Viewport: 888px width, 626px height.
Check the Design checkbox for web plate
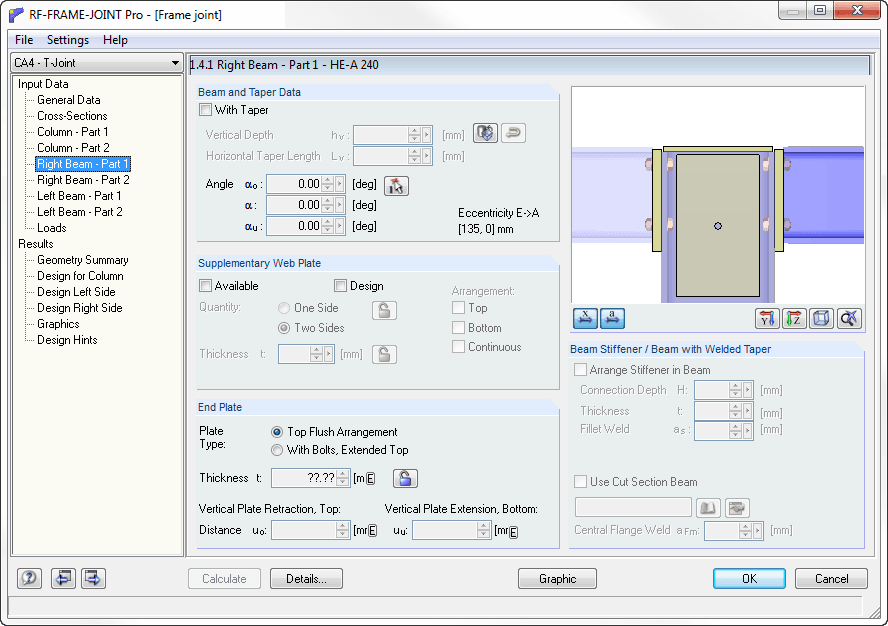(x=340, y=286)
